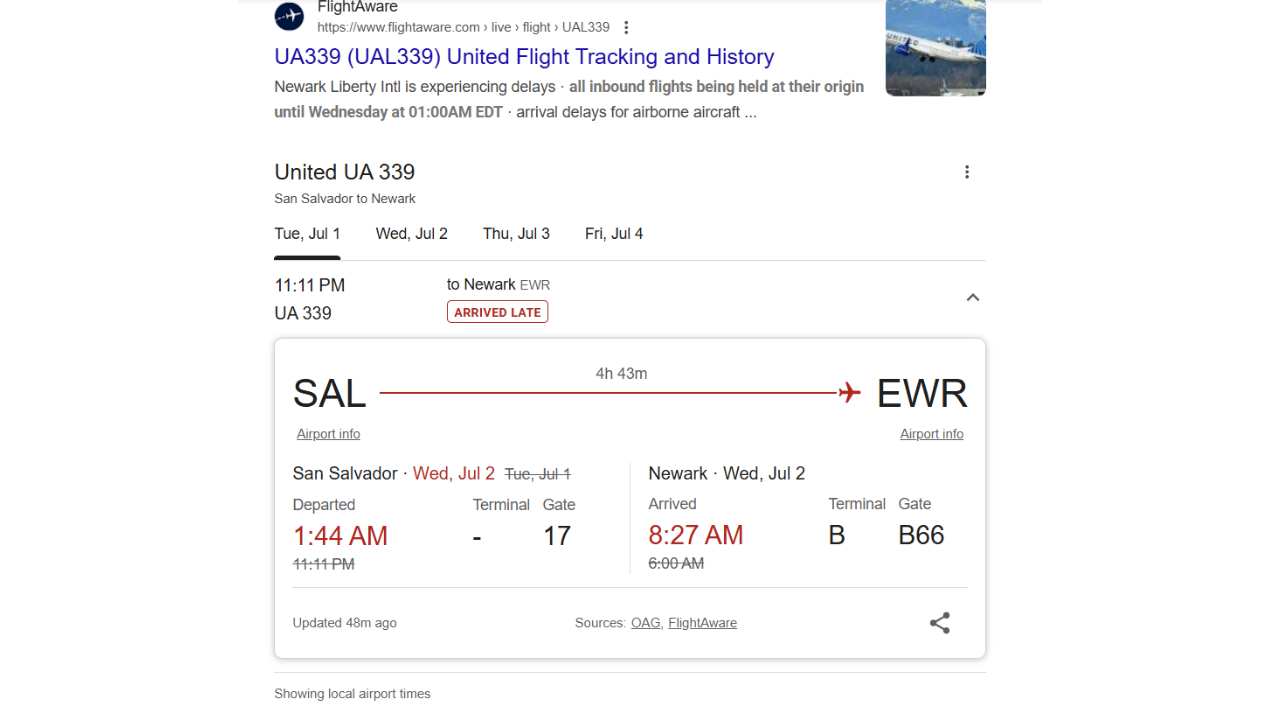Open the OAG source link
1280x720 pixels.
[645, 623]
